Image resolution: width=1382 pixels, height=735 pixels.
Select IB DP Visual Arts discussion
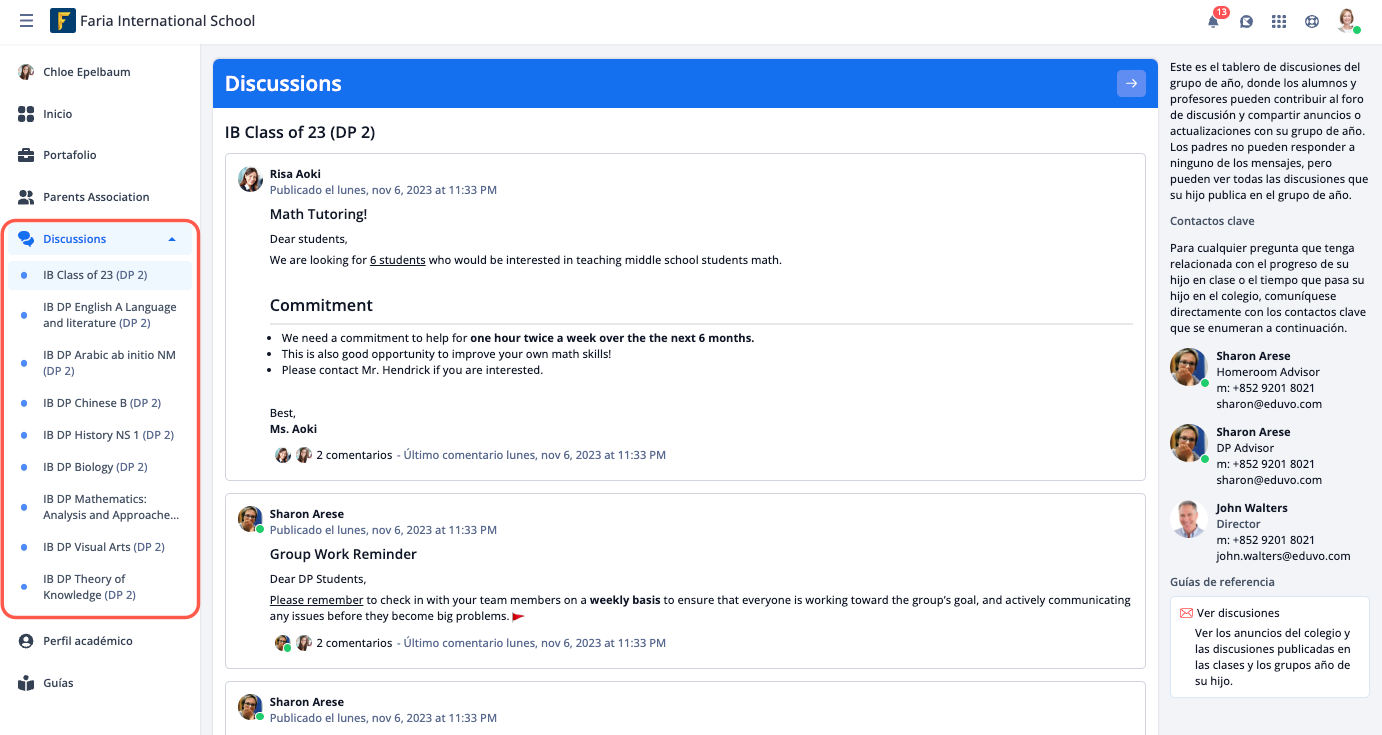pos(104,547)
